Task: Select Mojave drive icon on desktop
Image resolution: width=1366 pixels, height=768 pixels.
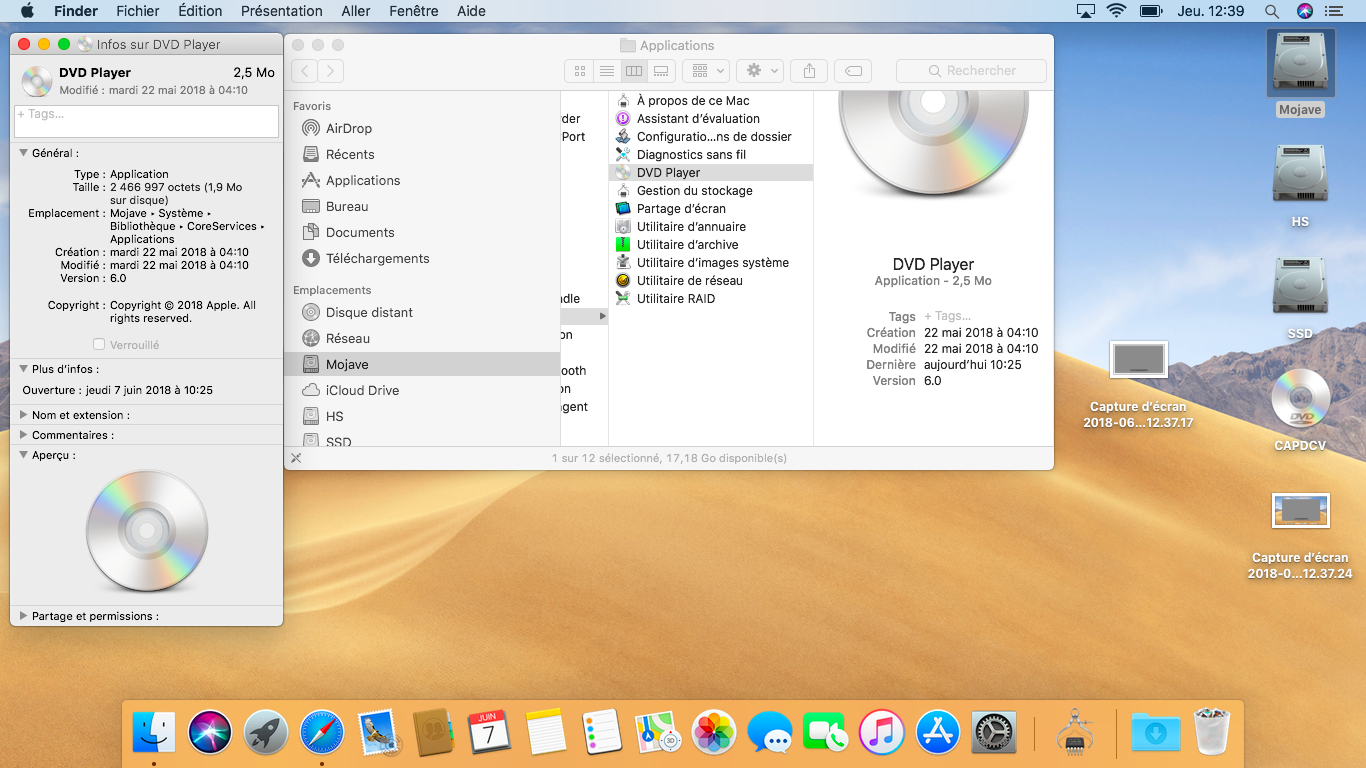Action: [1300, 64]
